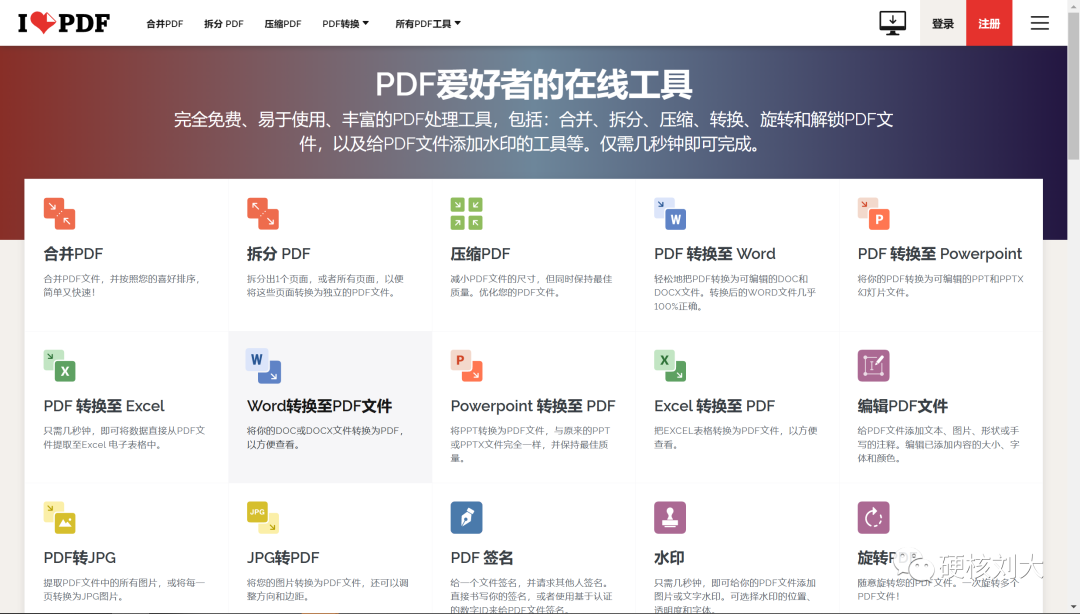This screenshot has height=614, width=1080.
Task: Click the PDF to Word icon
Action: pyautogui.click(x=670, y=214)
